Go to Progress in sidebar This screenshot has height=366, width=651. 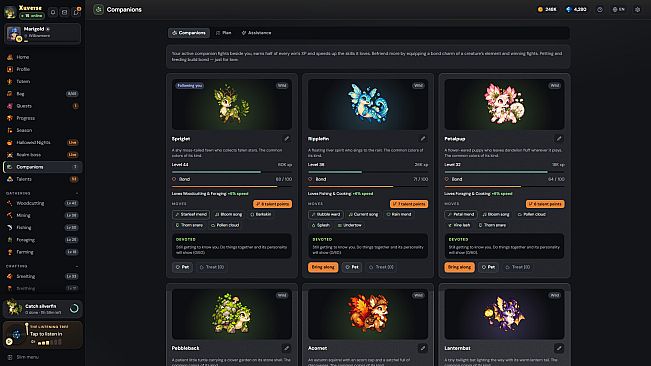[x=42, y=118]
